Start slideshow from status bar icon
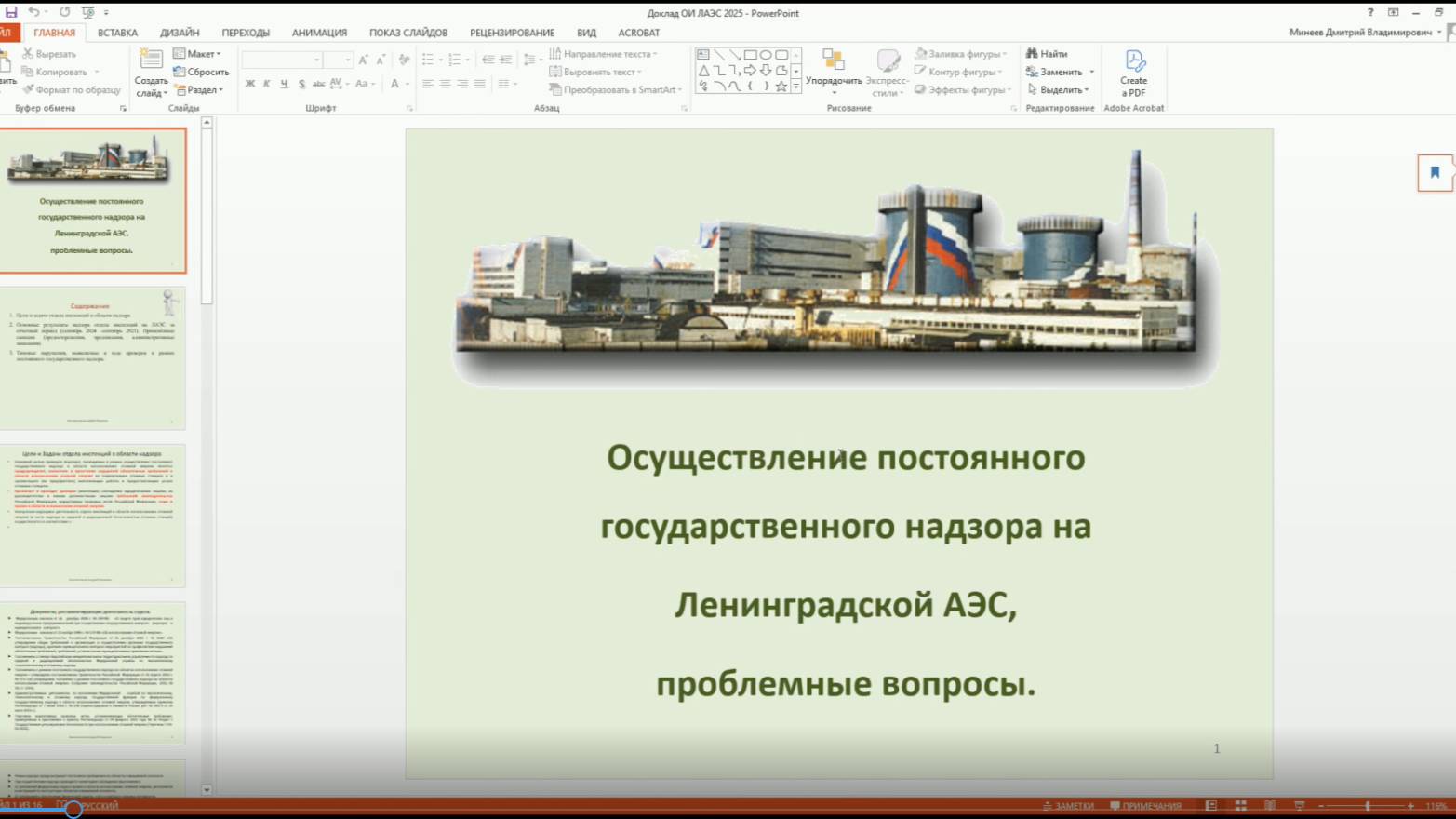Image resolution: width=1456 pixels, height=819 pixels. point(1299,806)
